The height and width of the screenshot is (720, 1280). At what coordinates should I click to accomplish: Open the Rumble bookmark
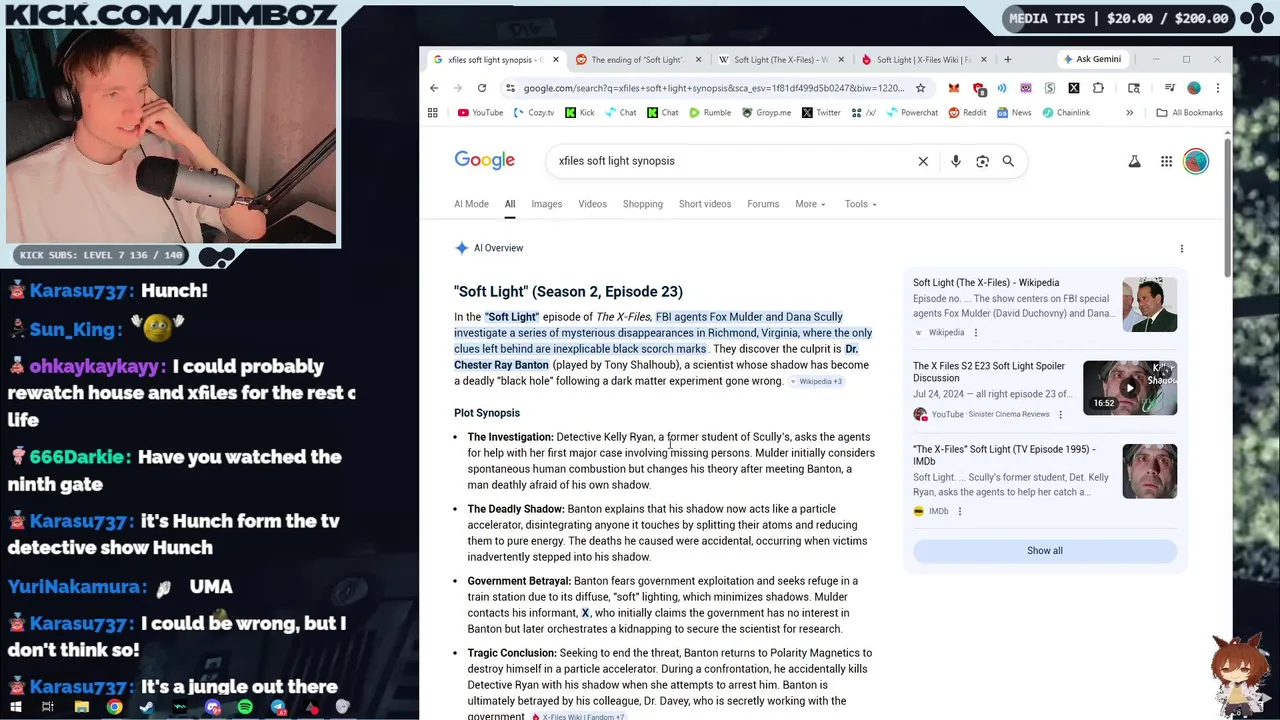pos(710,113)
